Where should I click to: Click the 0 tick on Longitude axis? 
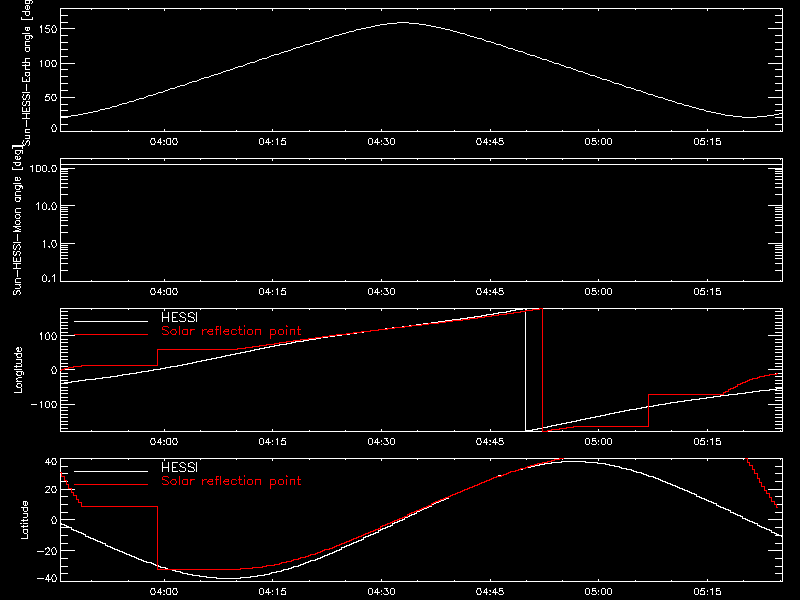coord(54,370)
